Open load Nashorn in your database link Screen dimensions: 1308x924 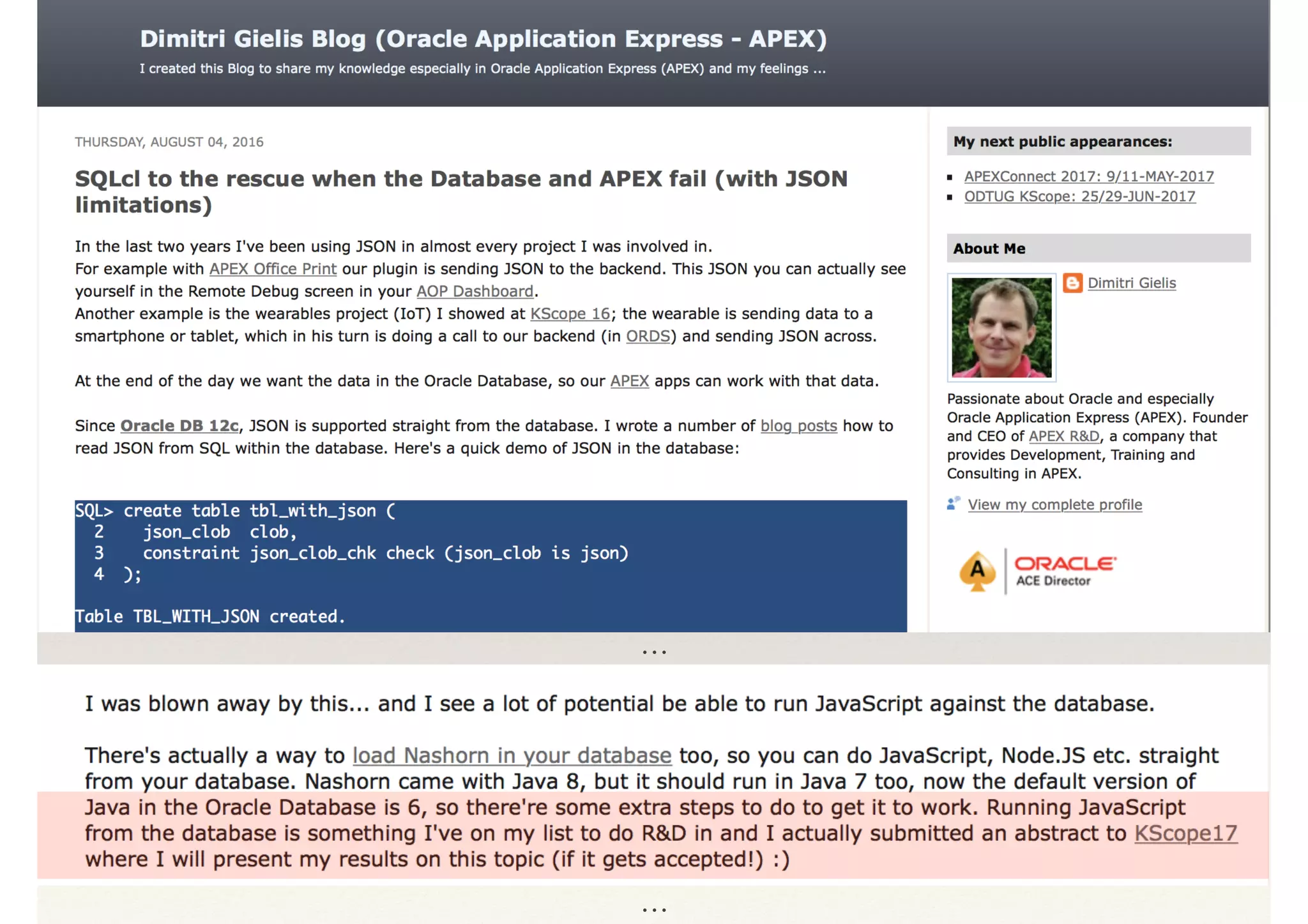click(x=512, y=755)
